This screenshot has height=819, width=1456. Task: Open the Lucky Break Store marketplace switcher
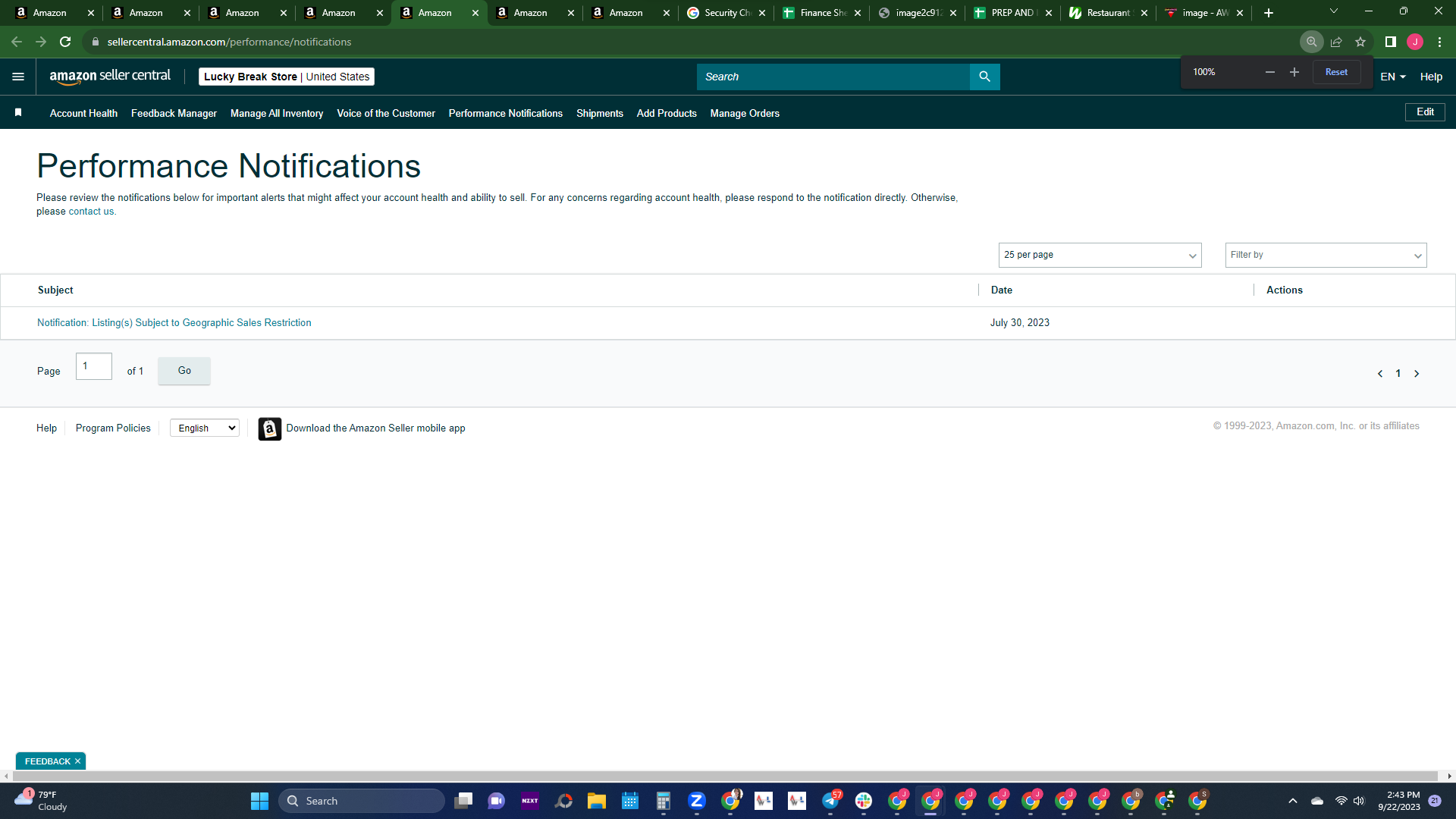287,77
